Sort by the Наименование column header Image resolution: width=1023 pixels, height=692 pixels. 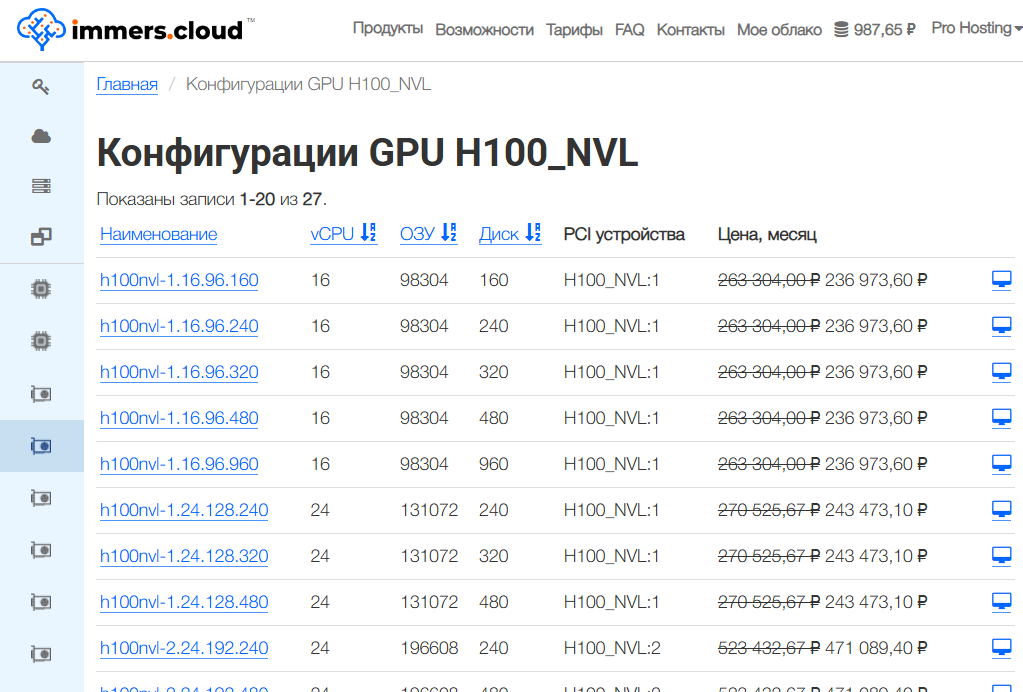(x=158, y=234)
